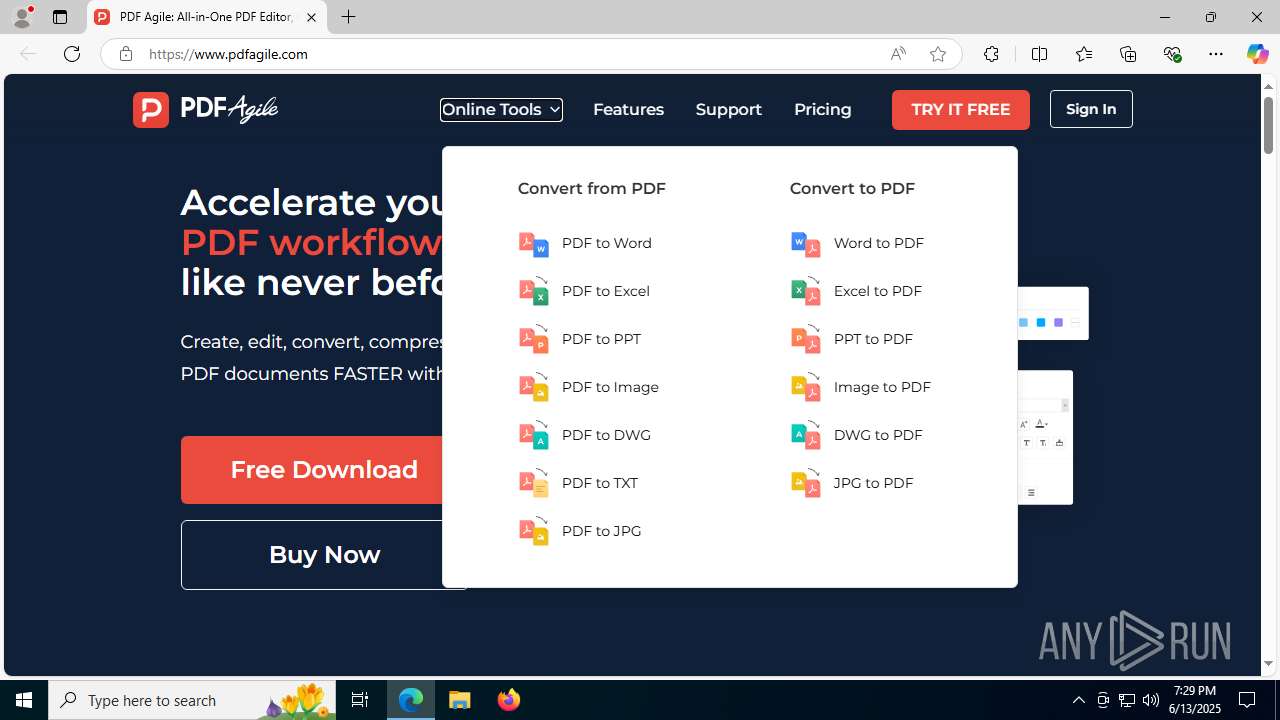Click the PDF to JPG icon

tap(534, 531)
